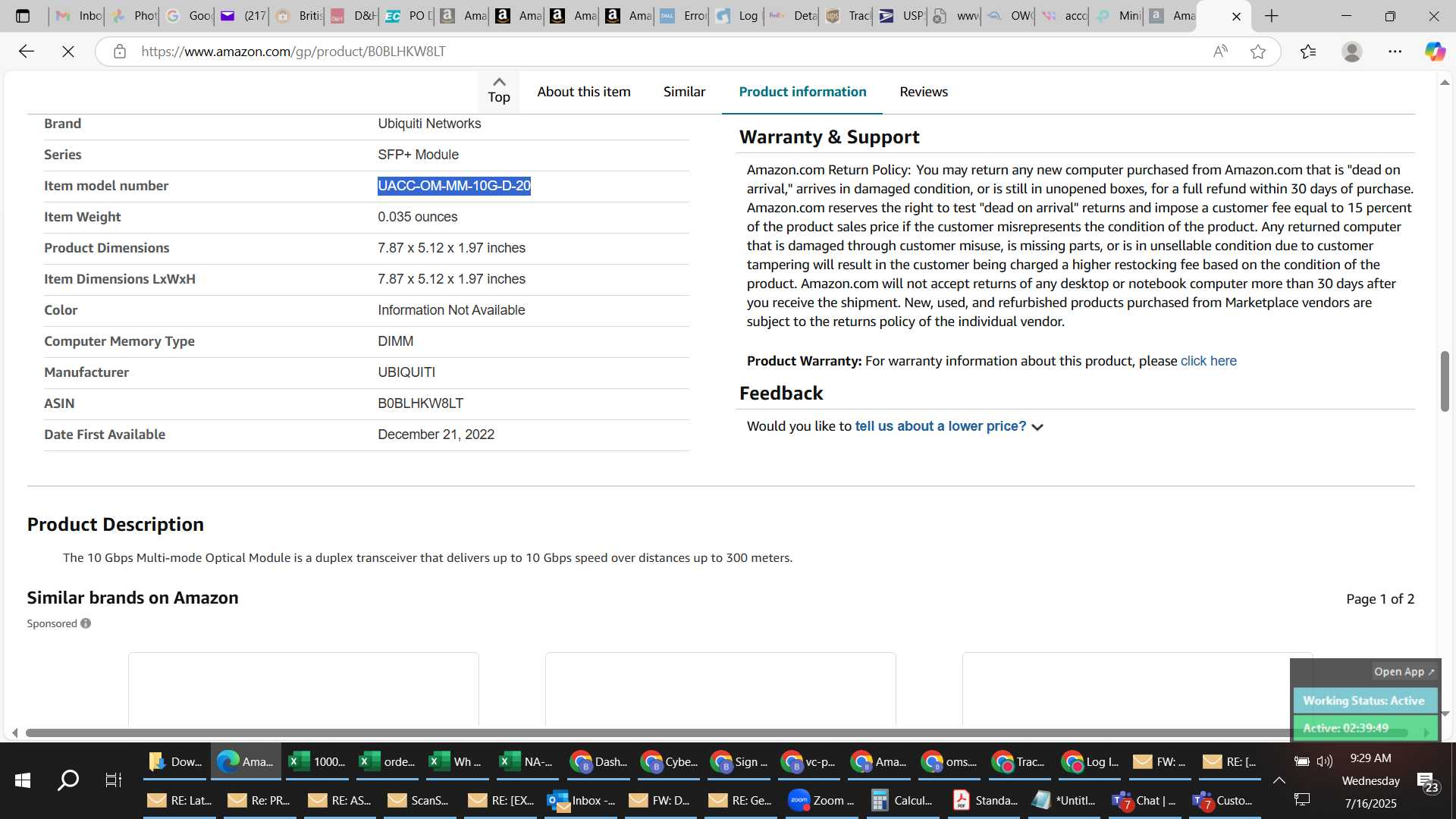Click the ASIN value B0BLHKW8LT
Image resolution: width=1456 pixels, height=819 pixels.
coord(420,403)
